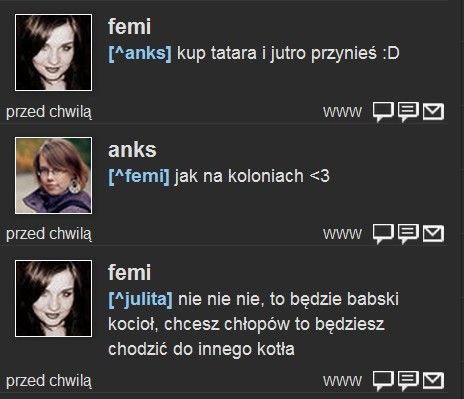Click the femi username heading of first post
Screen dimensions: 464x399
[129, 26]
